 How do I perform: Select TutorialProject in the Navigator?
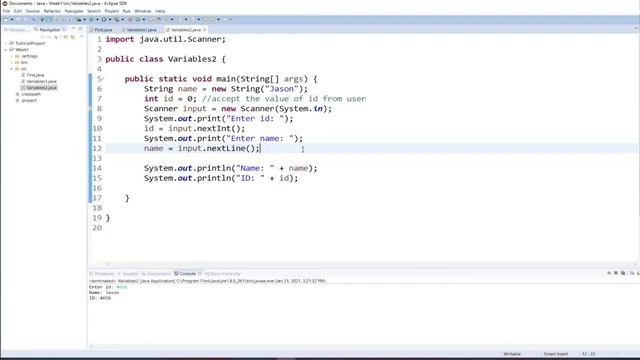(30, 43)
